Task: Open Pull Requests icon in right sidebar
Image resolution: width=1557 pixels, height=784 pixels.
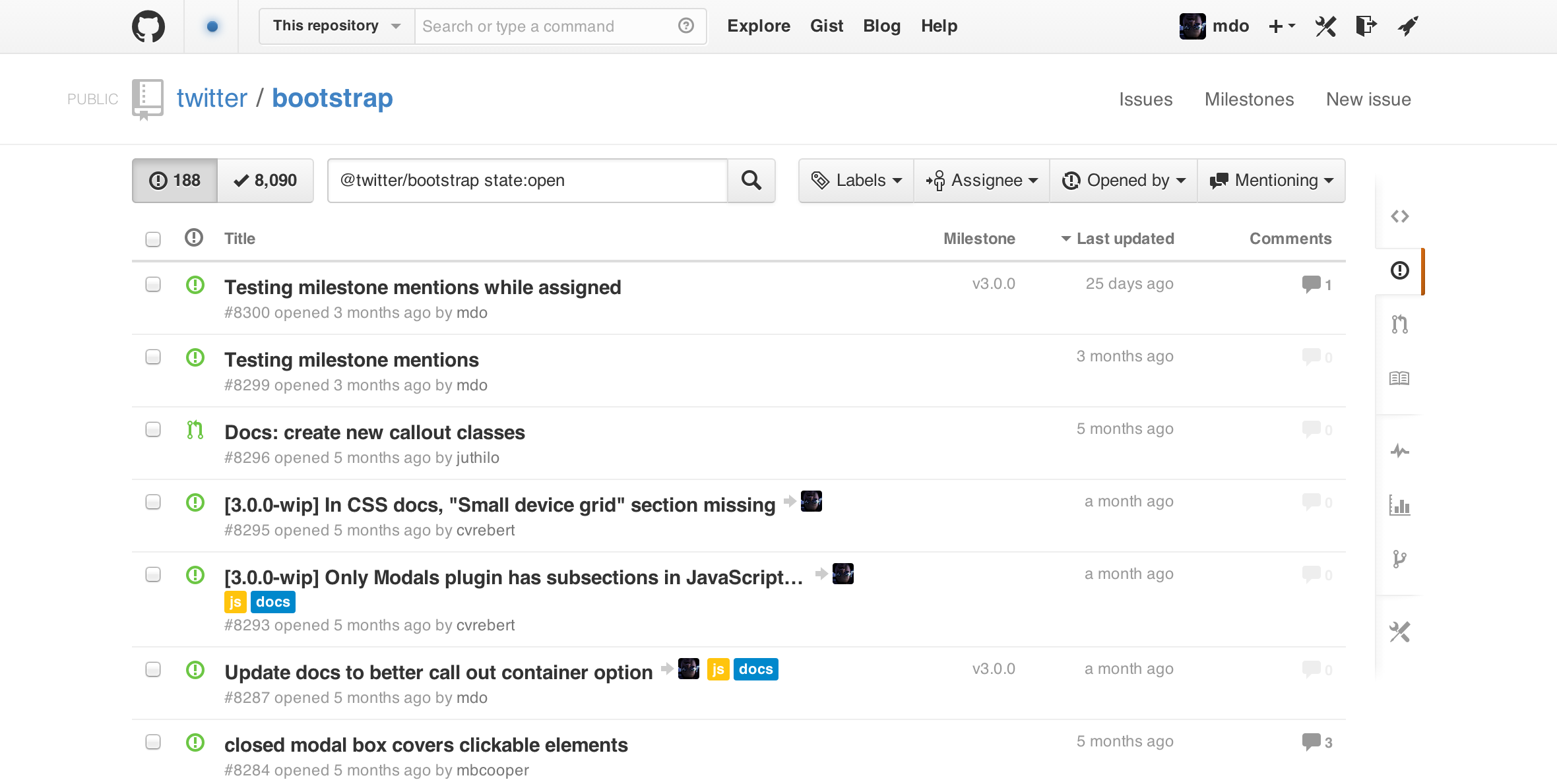Action: tap(1399, 324)
